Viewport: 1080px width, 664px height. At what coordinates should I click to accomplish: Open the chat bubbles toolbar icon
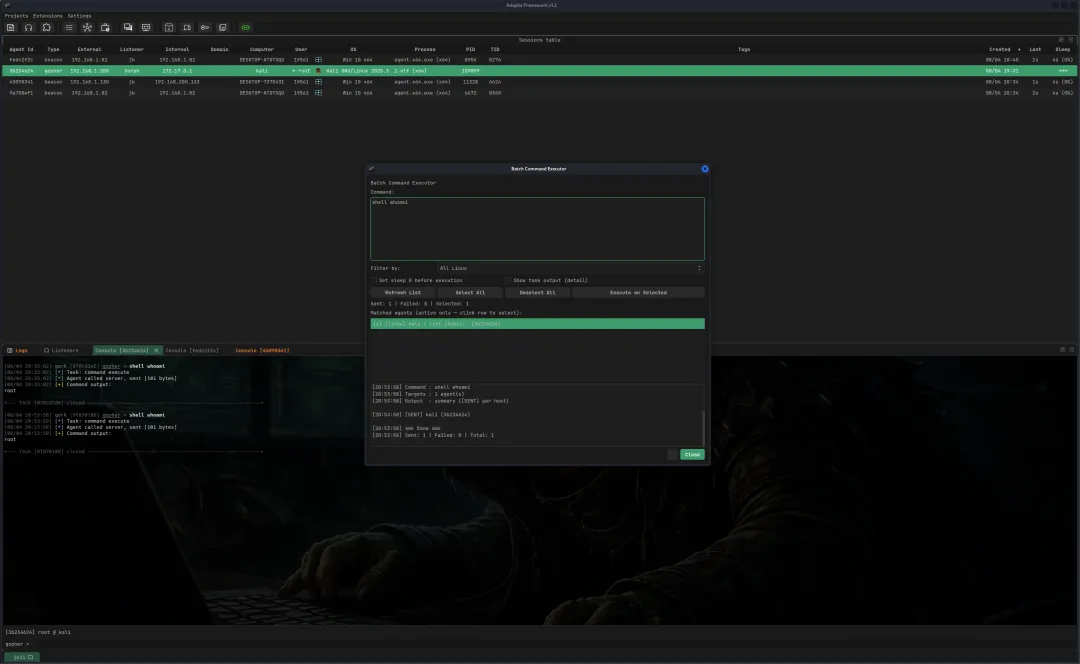click(x=127, y=28)
